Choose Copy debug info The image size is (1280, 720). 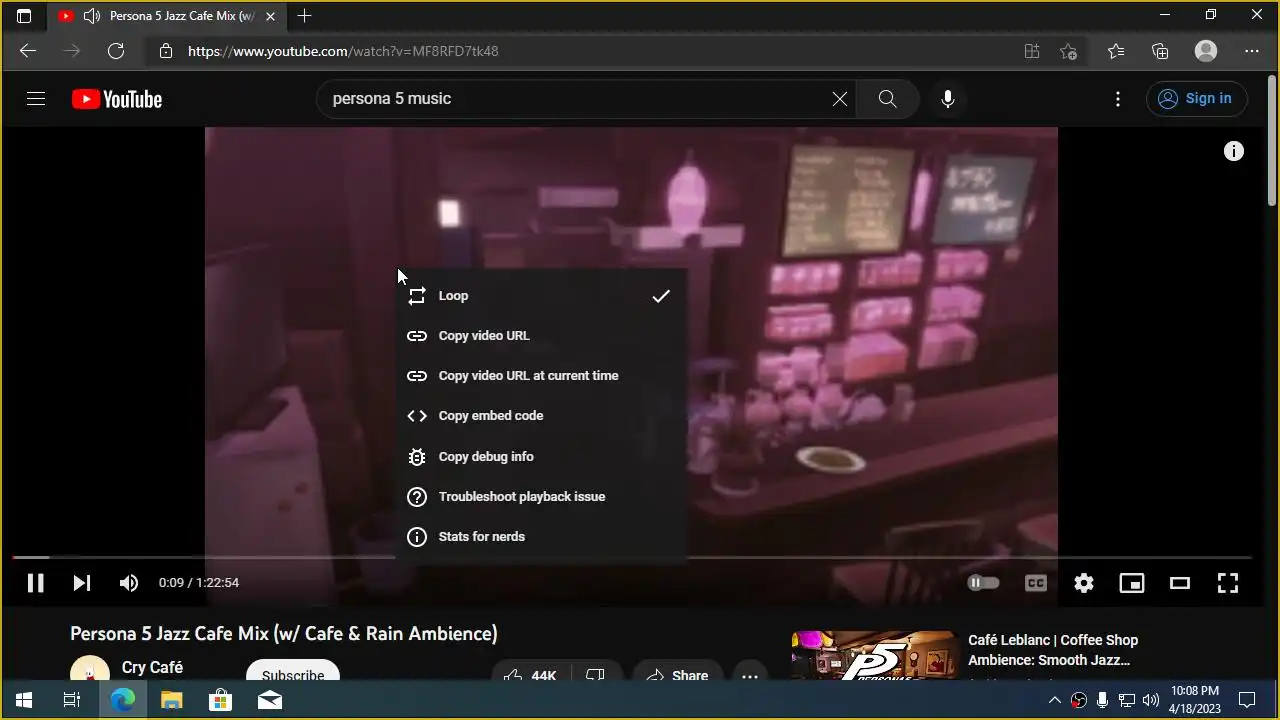pos(540,456)
